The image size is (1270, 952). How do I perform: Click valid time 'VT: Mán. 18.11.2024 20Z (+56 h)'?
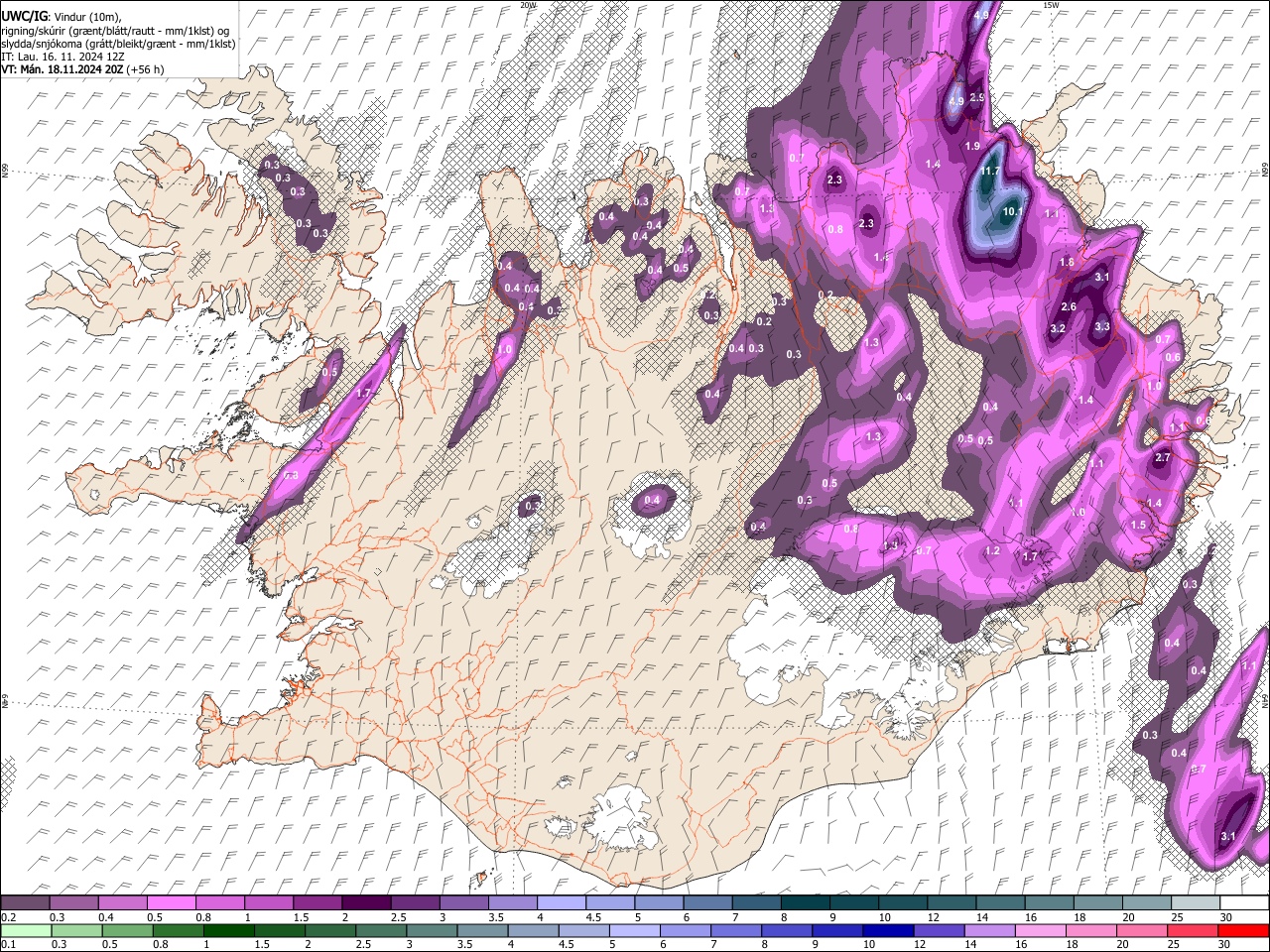[82, 69]
